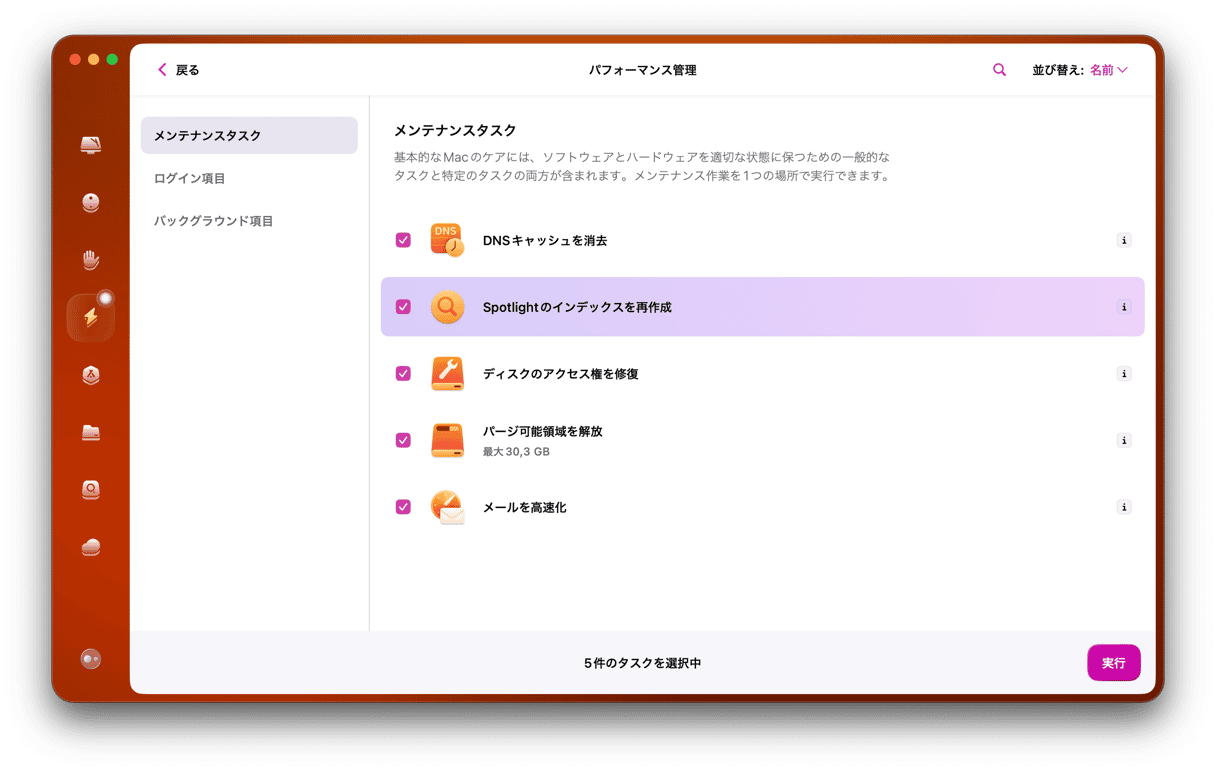Image resolution: width=1216 pixels, height=771 pixels.
Task: Open the Space Lens disk search icon
Action: tap(91, 490)
